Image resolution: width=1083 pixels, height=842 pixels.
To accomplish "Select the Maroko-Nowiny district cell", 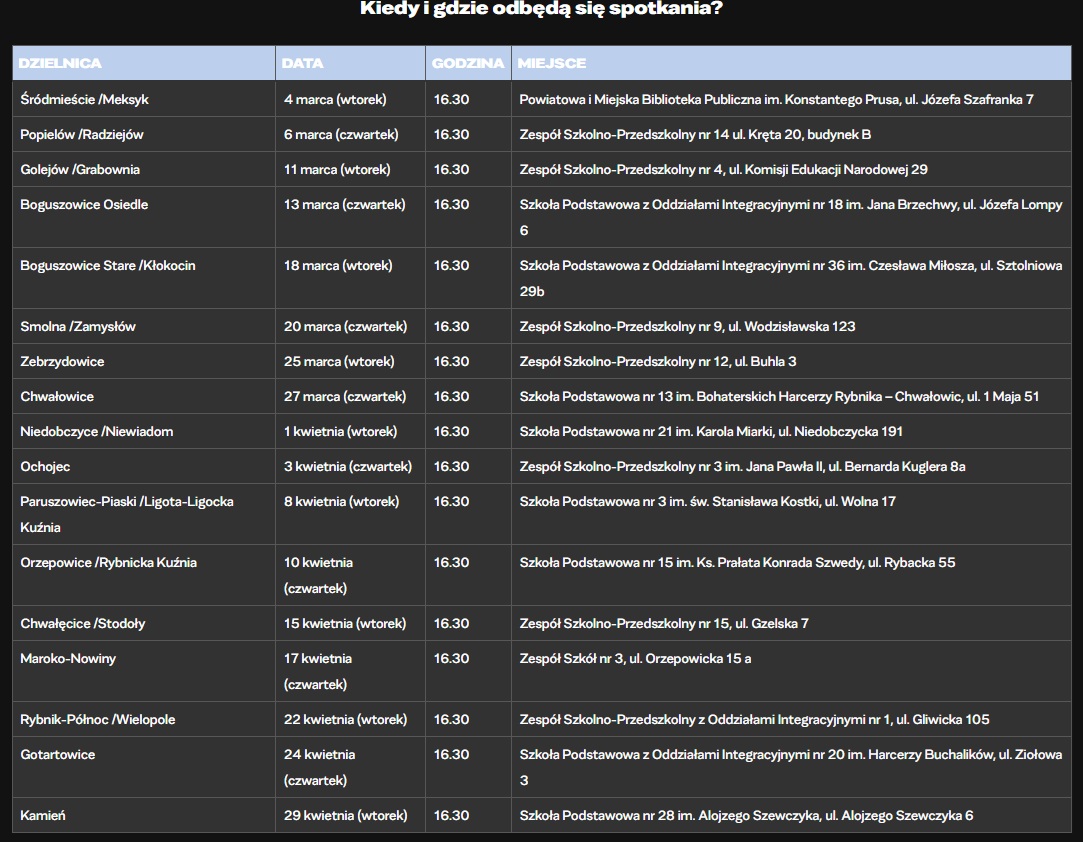I will point(68,659).
